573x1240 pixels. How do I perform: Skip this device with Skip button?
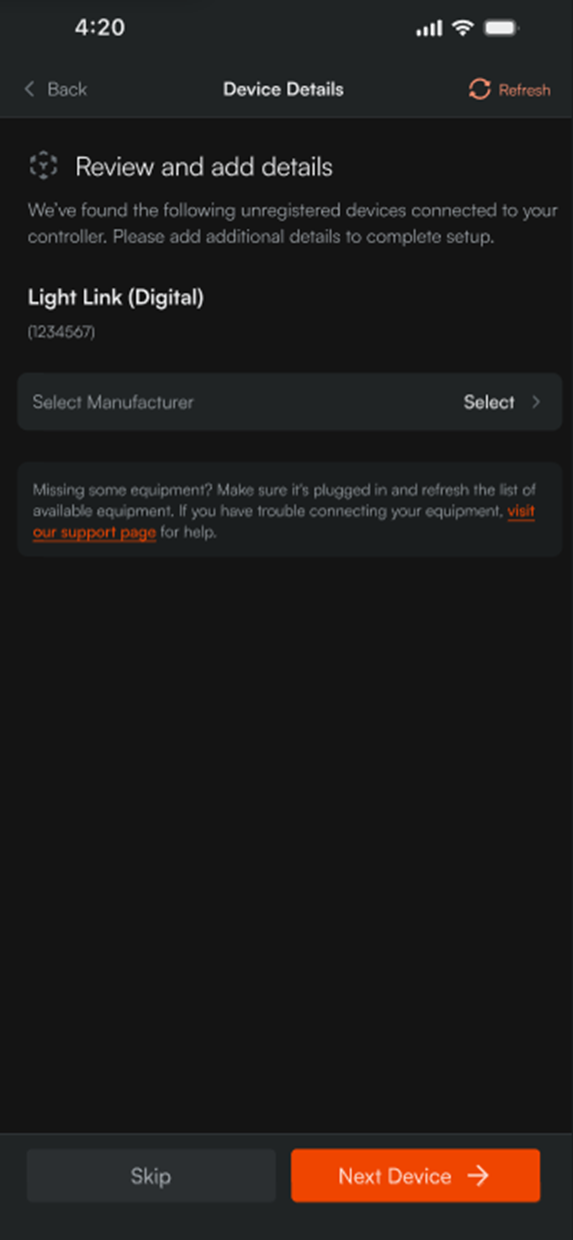[x=151, y=1176]
